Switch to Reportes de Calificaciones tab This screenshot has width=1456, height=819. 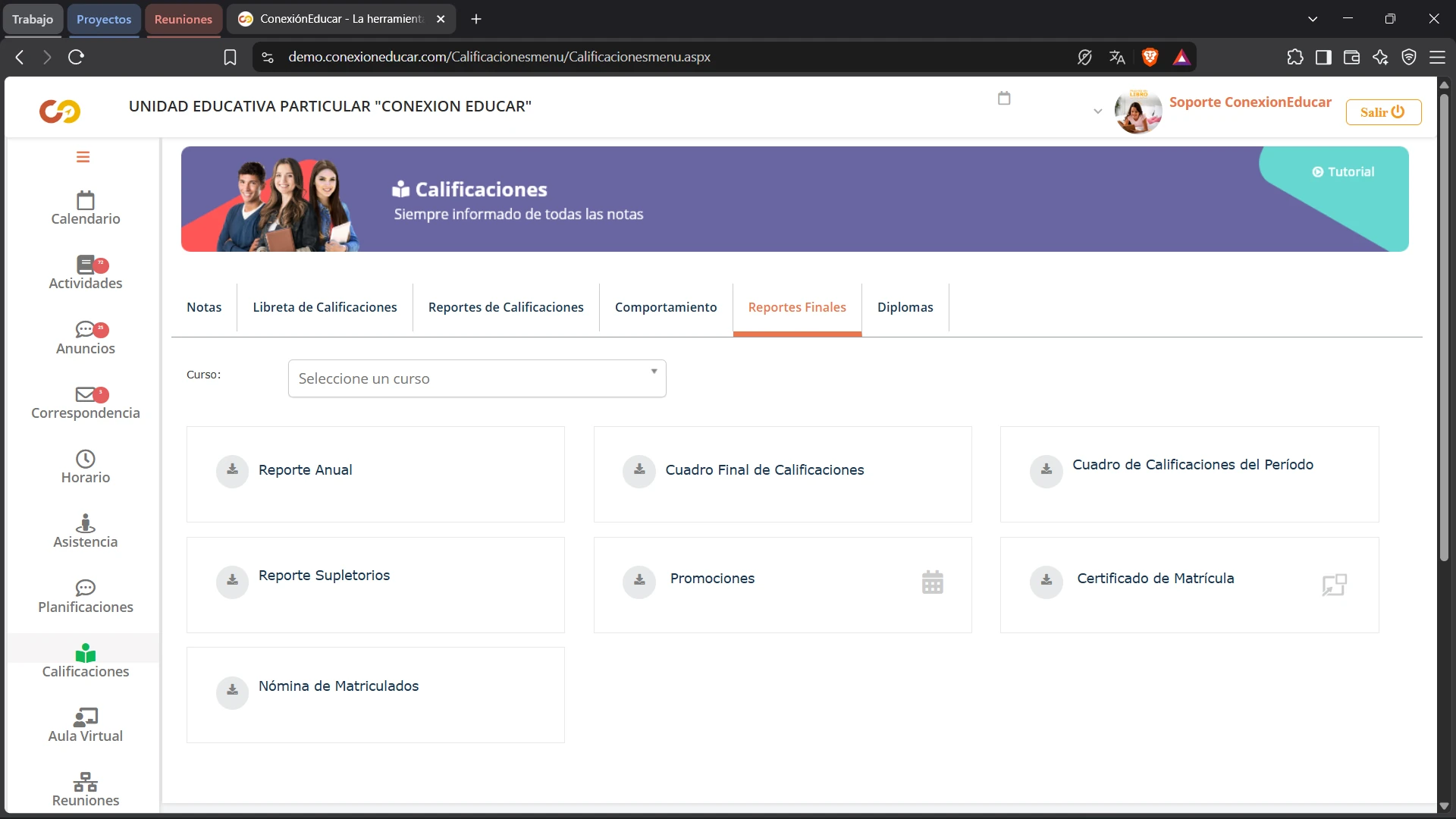tap(506, 307)
